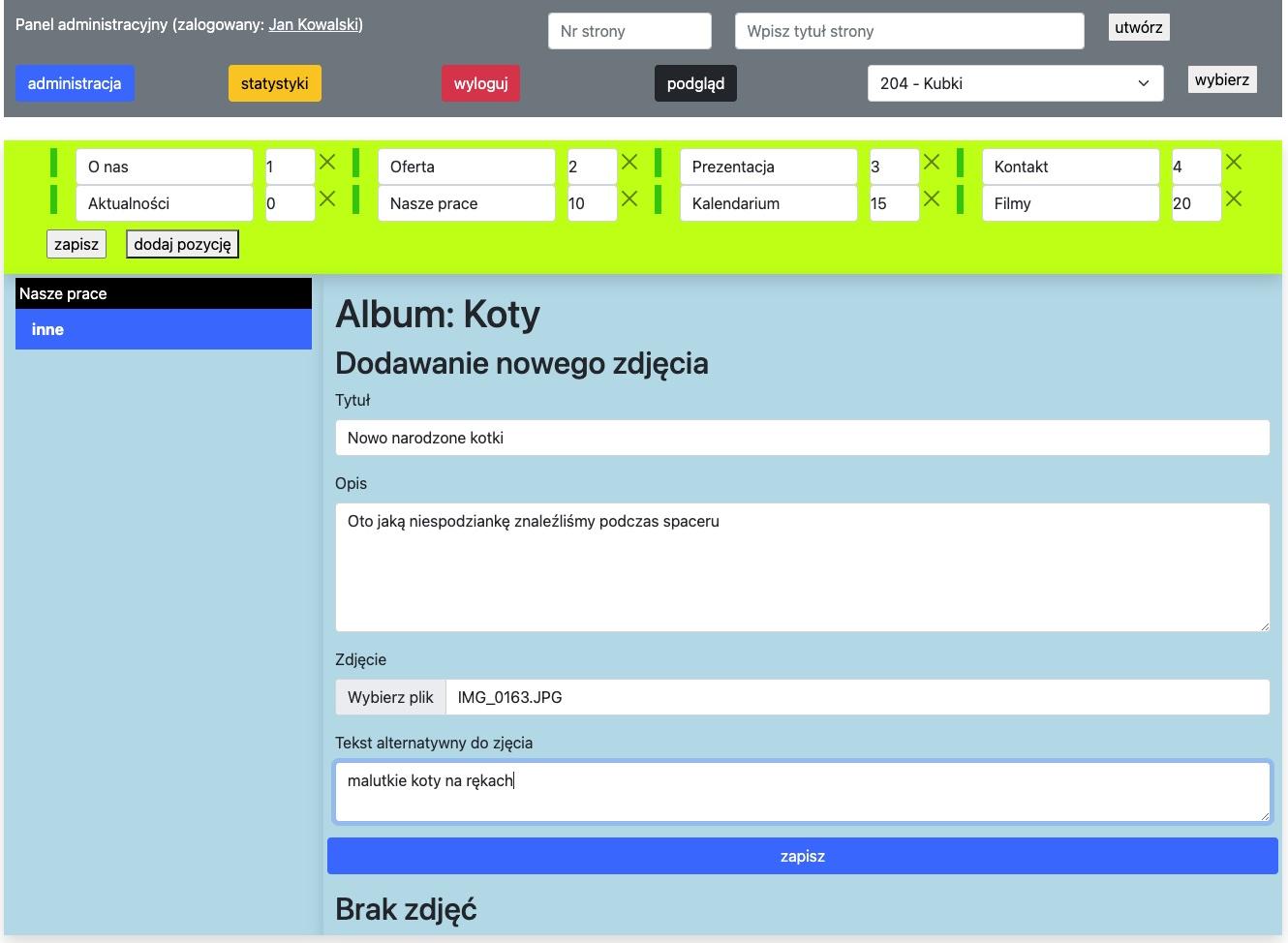Remove the 'Nasze prace' menu entry
Image resolution: width=1288 pixels, height=943 pixels.
[629, 199]
